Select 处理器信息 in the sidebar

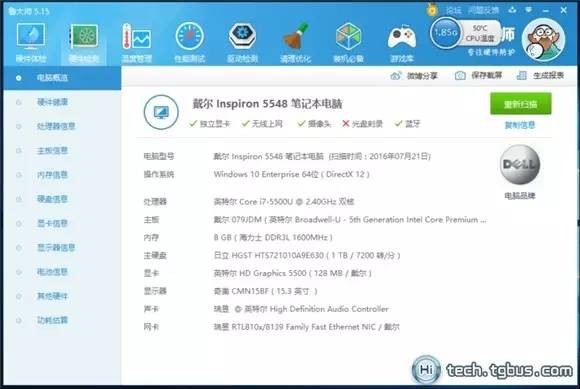click(x=56, y=126)
